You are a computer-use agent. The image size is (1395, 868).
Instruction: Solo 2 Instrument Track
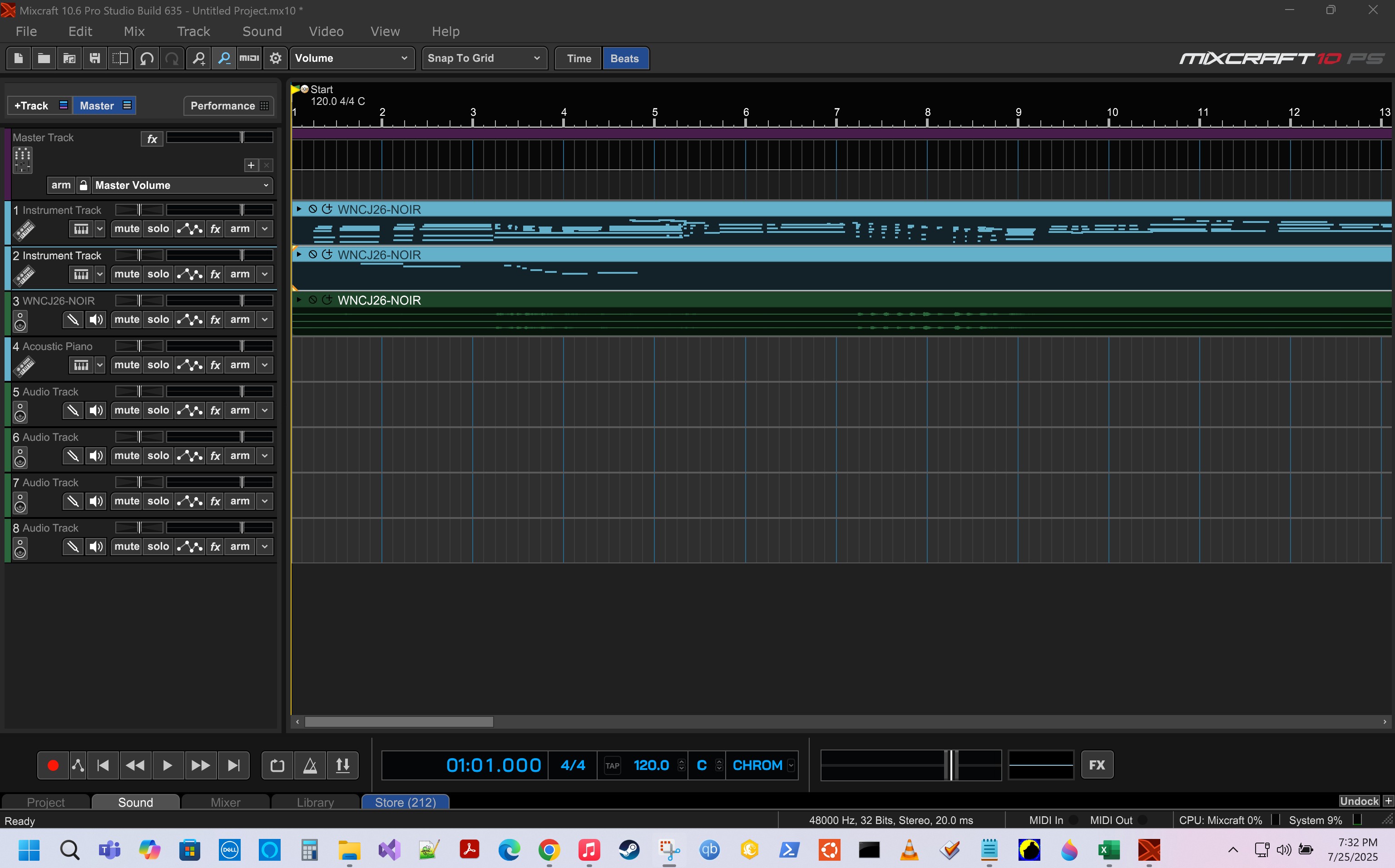click(158, 274)
